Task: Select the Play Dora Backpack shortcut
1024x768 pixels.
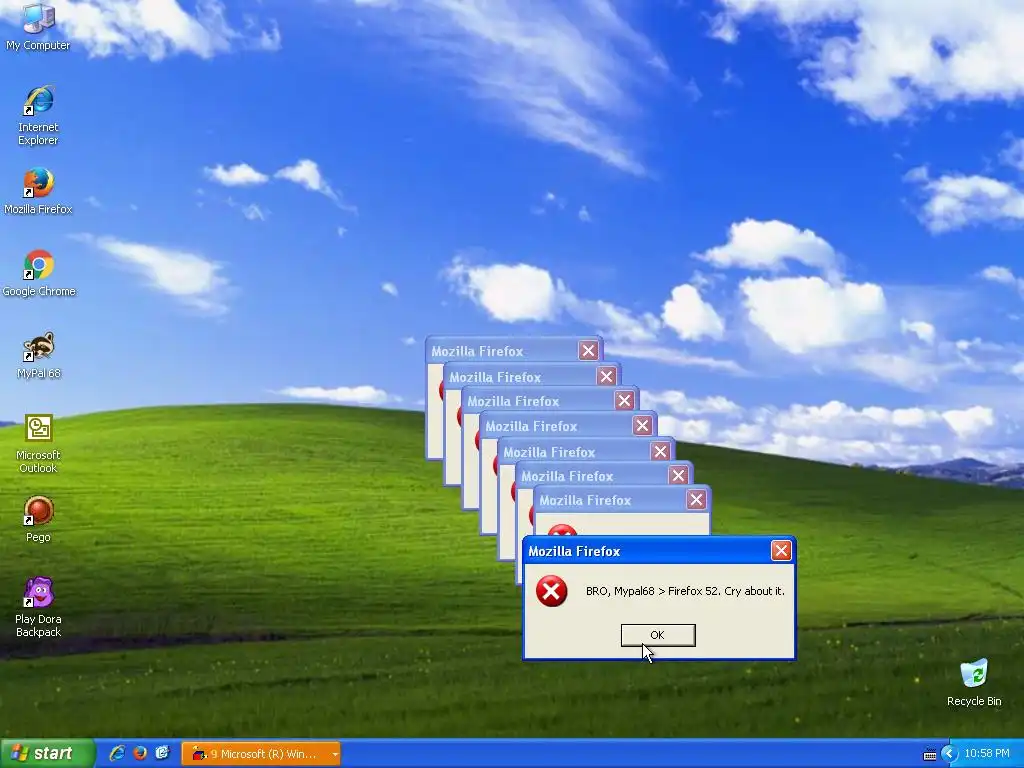Action: point(38,607)
